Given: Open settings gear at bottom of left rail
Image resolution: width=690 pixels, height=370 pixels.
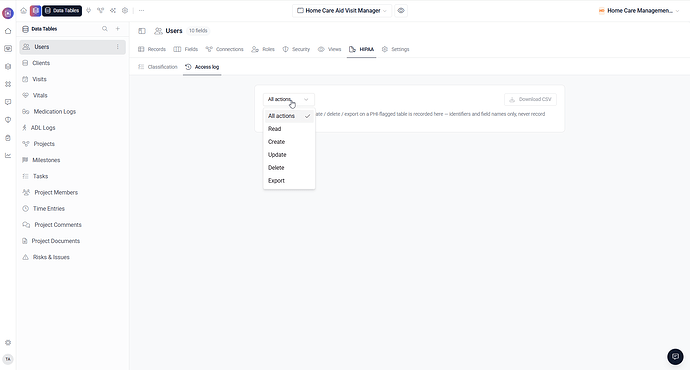Looking at the screenshot, I should point(8,342).
